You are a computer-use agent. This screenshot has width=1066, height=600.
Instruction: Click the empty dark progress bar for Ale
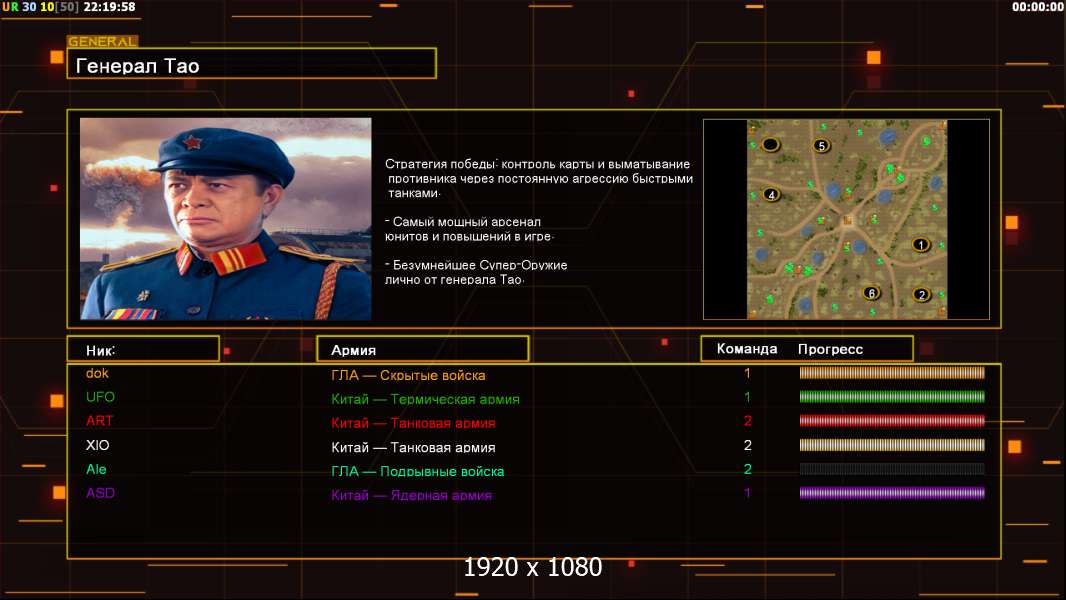[892, 469]
